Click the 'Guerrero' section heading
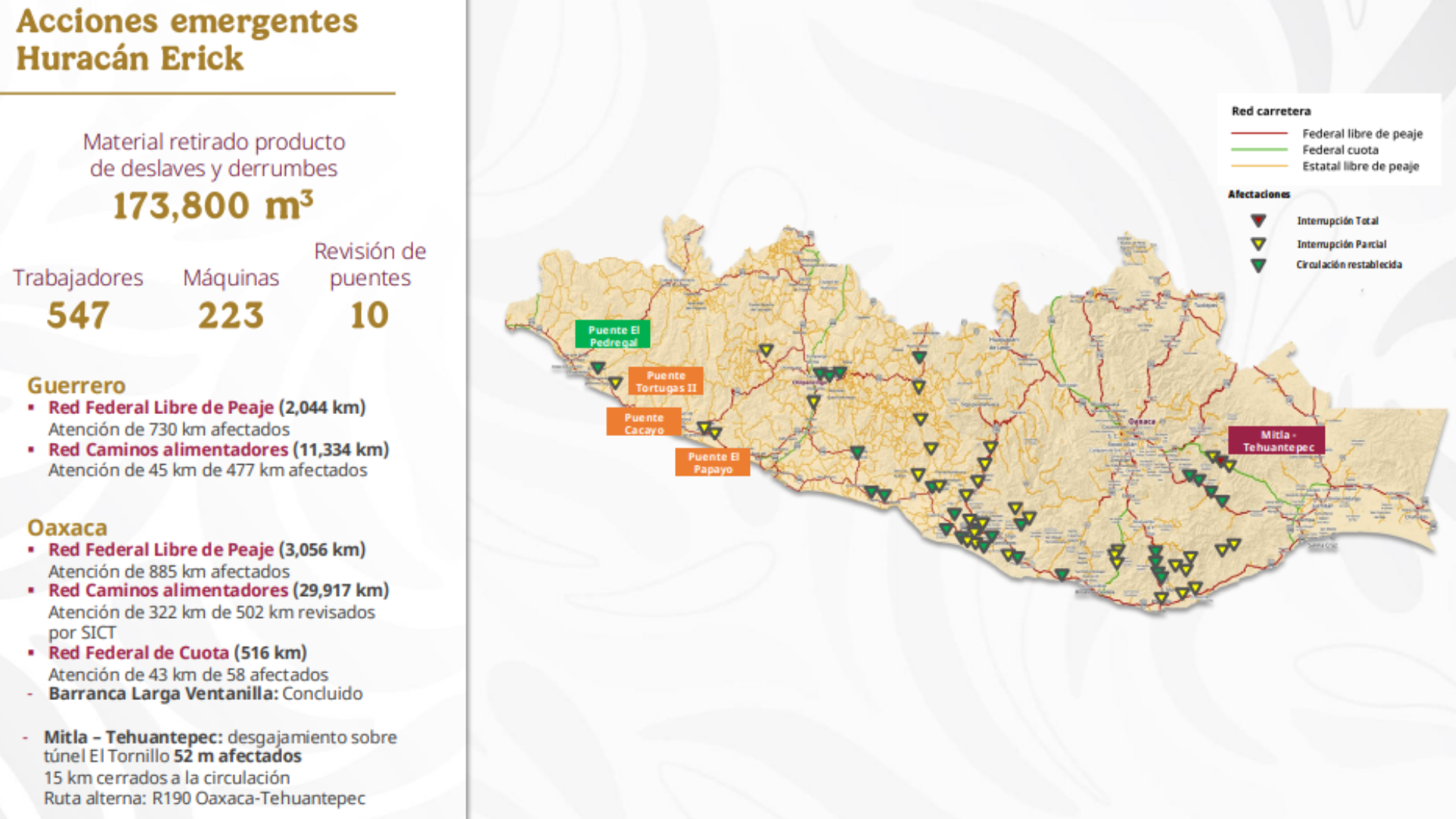The image size is (1456, 819). (77, 385)
